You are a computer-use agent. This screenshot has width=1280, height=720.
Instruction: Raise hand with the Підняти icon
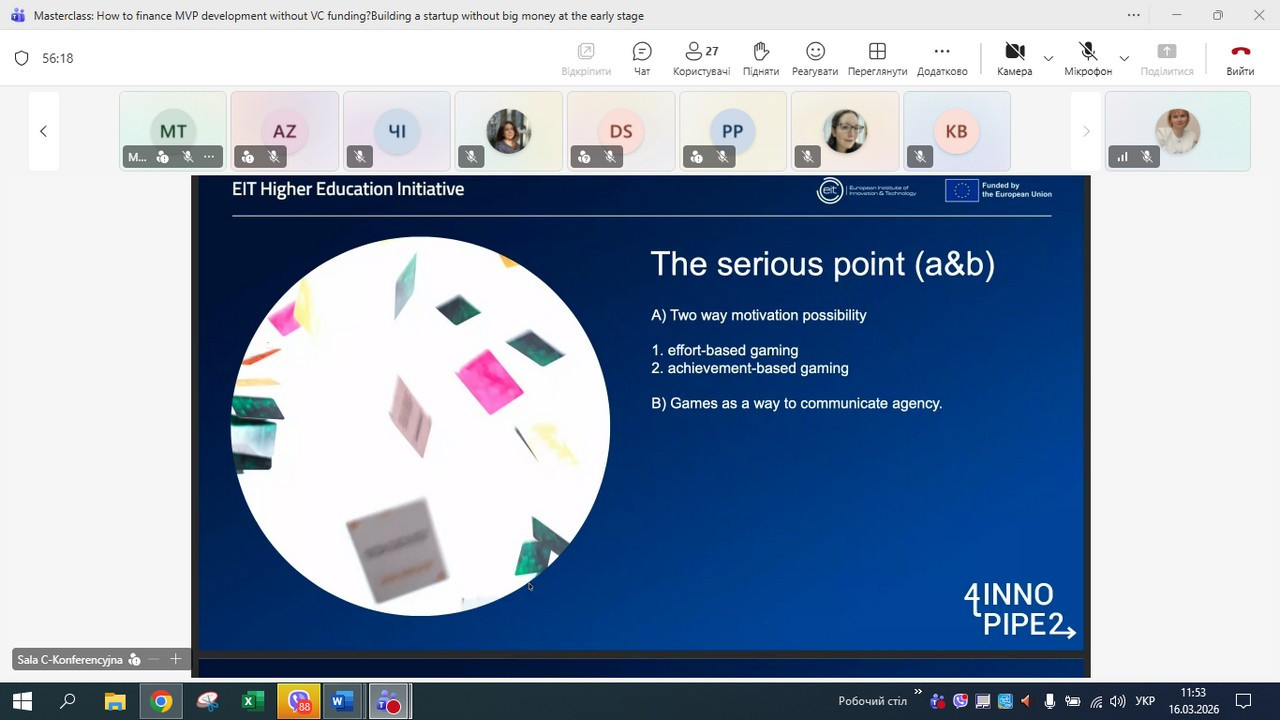coord(760,52)
